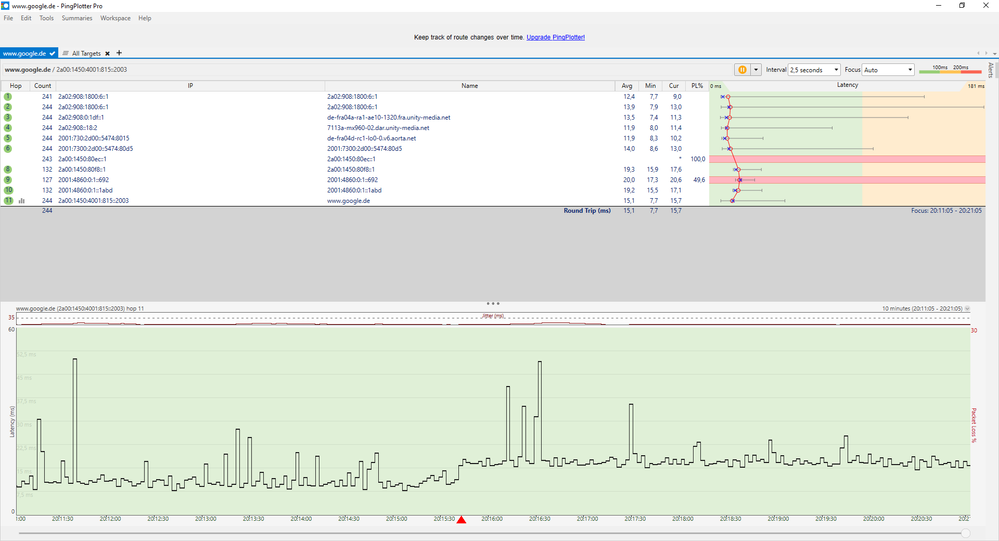Open the Edit menu
This screenshot has width=999, height=541.
pos(26,18)
